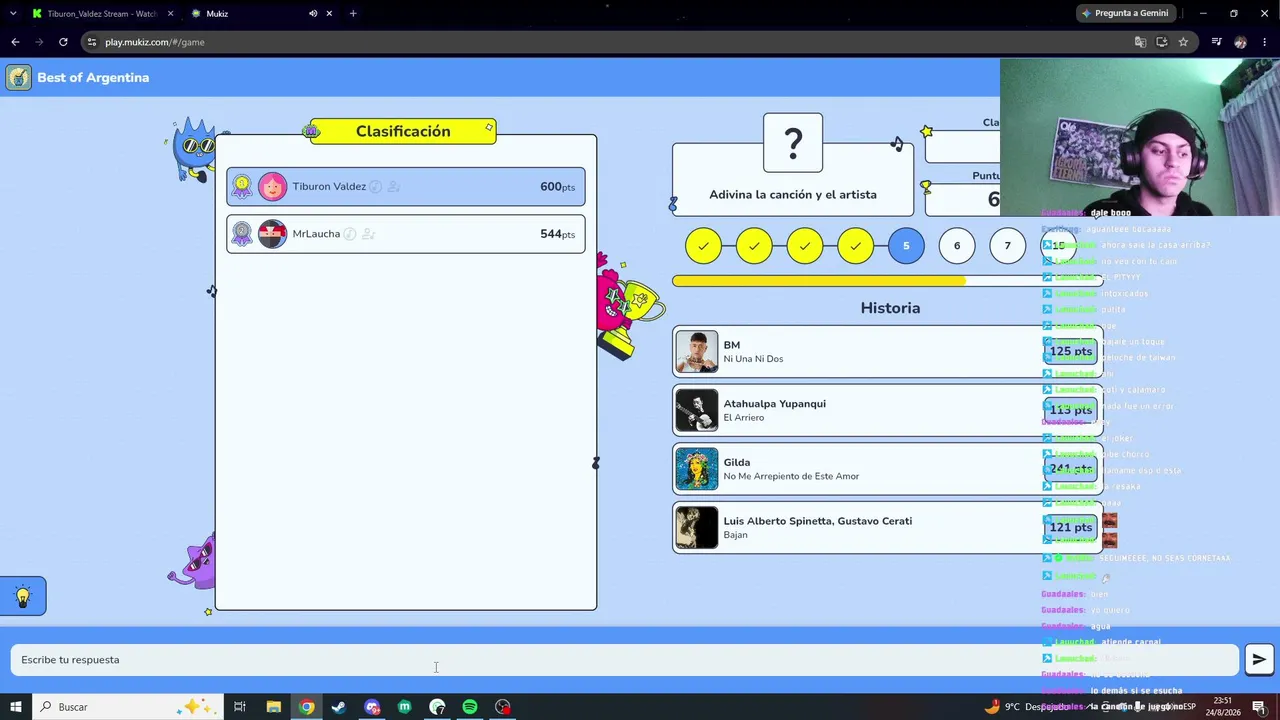Click the Historia heading

(890, 308)
